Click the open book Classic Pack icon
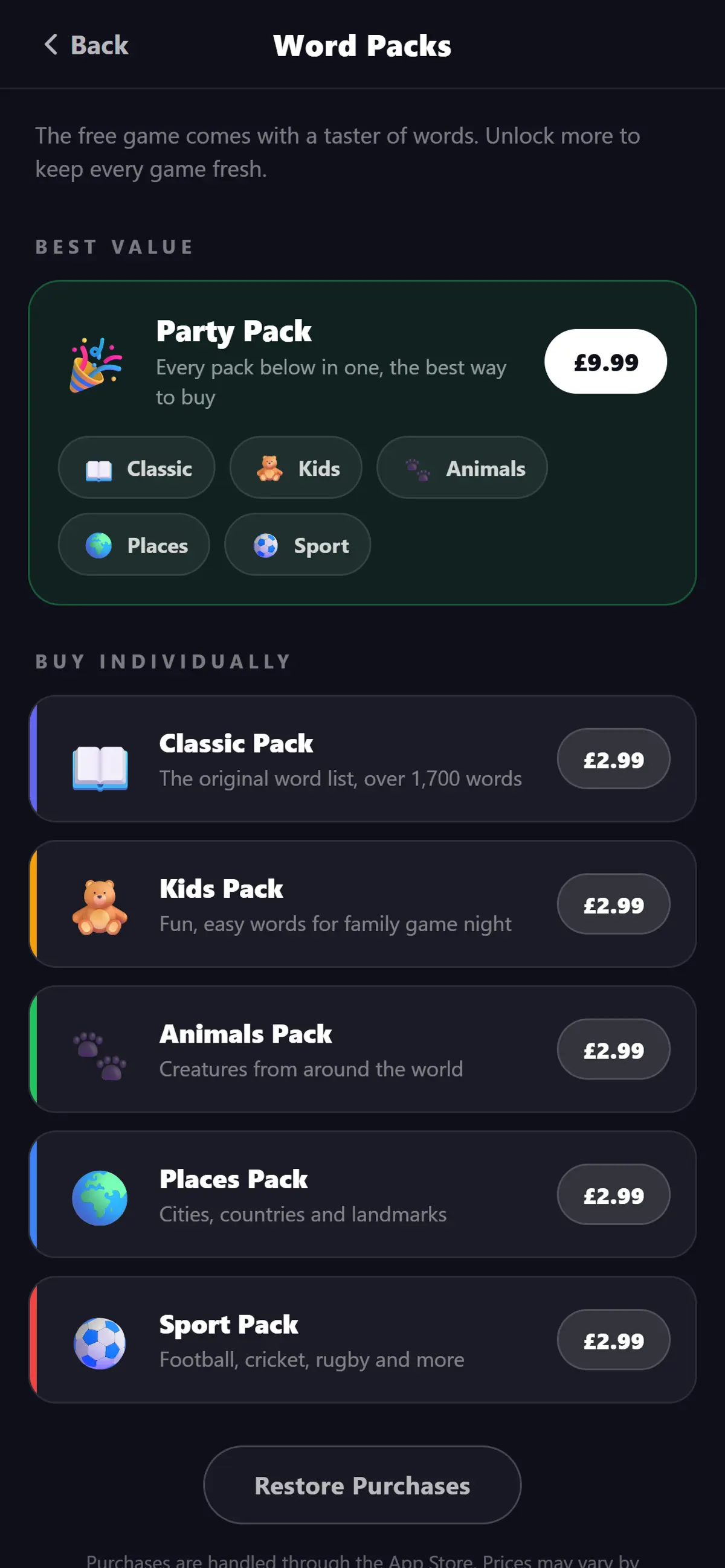The image size is (725, 1568). click(100, 767)
